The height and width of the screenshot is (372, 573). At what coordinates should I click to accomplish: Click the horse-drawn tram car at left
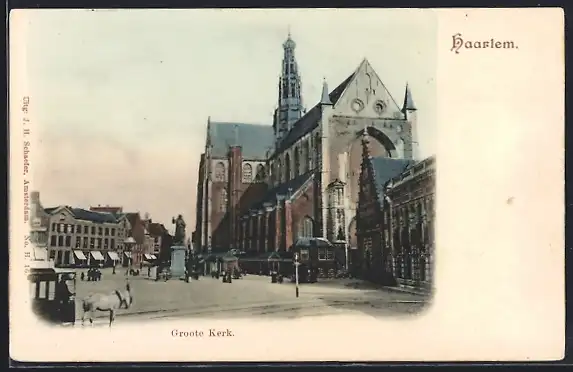click(x=53, y=295)
